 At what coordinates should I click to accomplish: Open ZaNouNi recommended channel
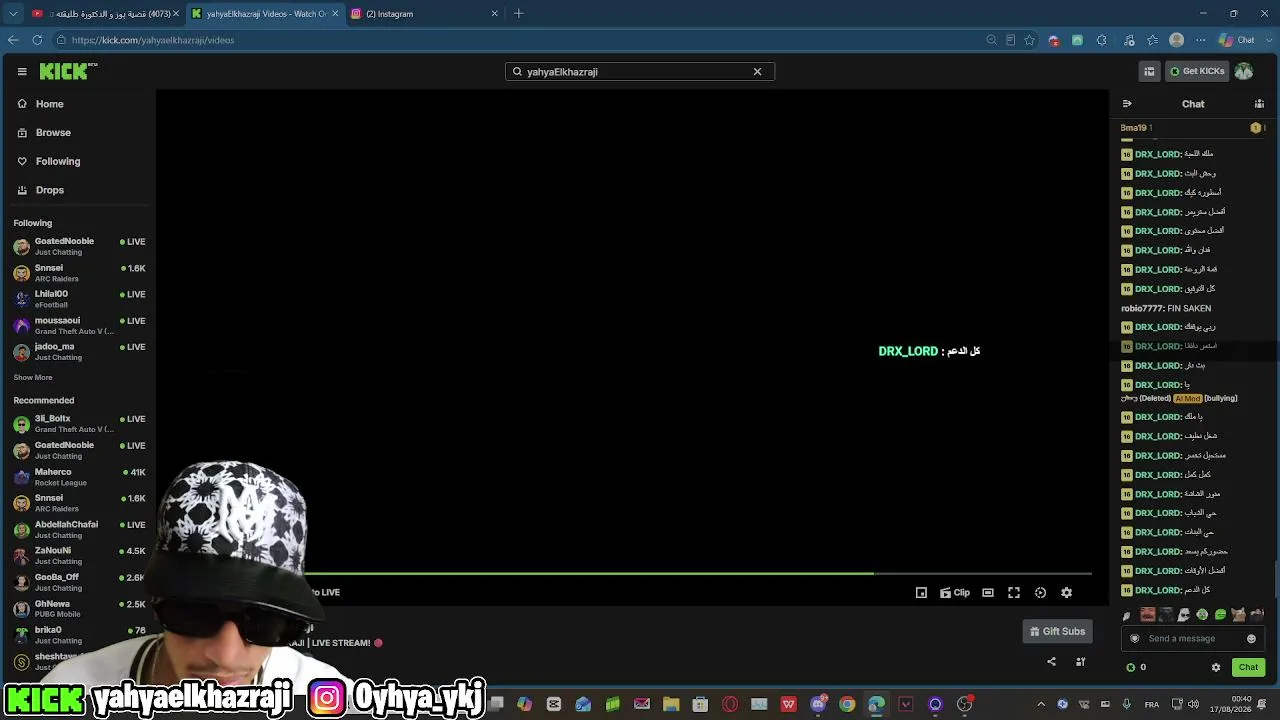(79, 556)
